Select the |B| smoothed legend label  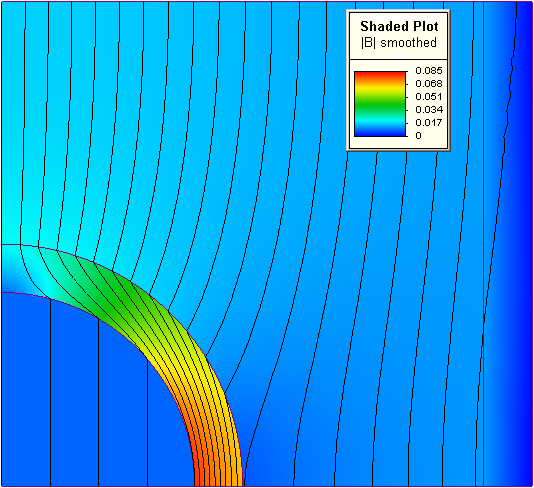398,43
